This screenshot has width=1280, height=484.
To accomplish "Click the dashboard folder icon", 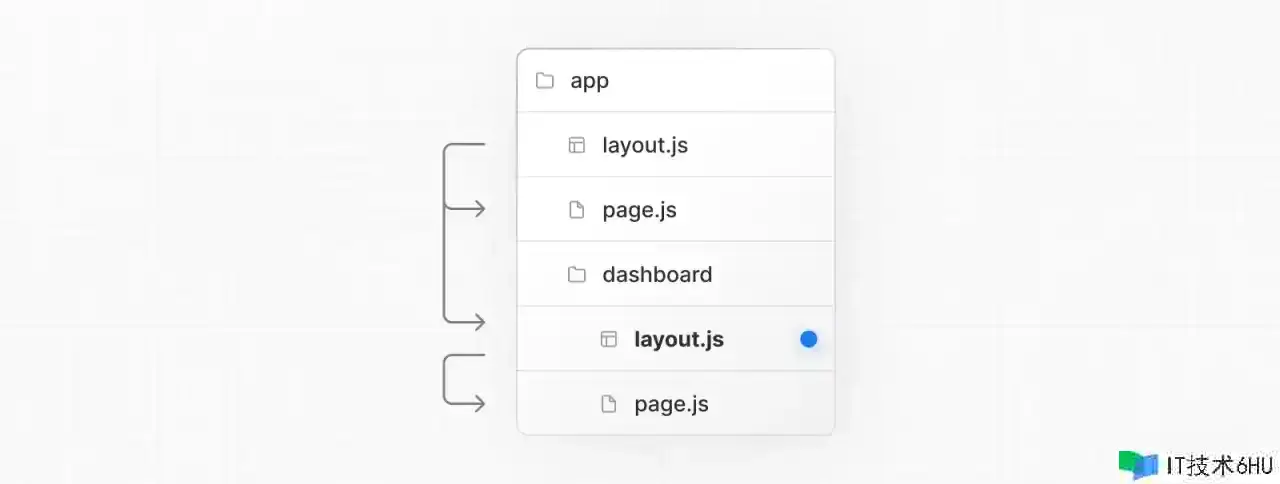I will [577, 274].
